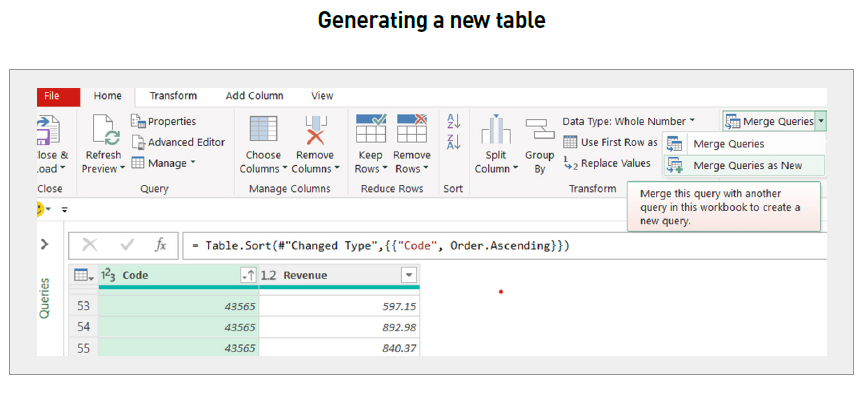The image size is (868, 406).
Task: Select Merge Queries from the dropdown menu
Action: click(743, 144)
